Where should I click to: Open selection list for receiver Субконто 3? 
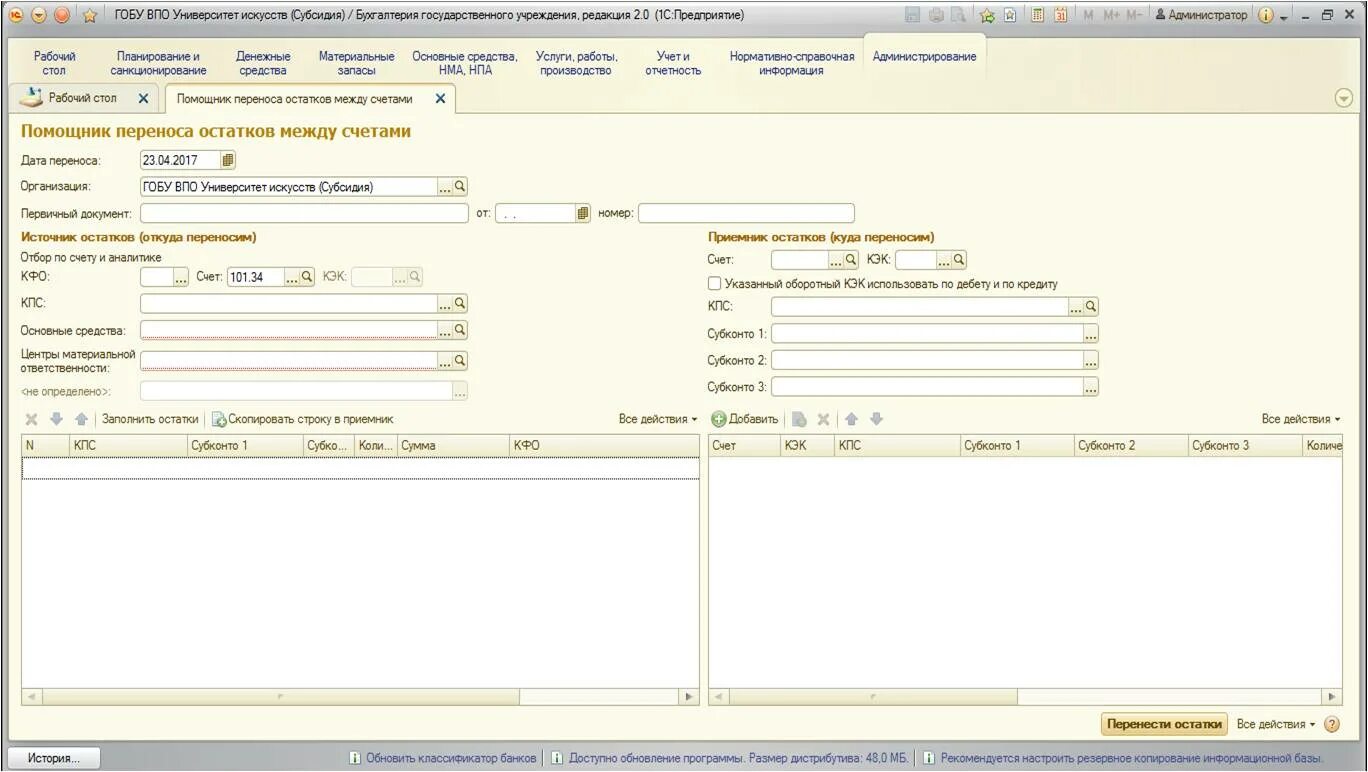1091,387
